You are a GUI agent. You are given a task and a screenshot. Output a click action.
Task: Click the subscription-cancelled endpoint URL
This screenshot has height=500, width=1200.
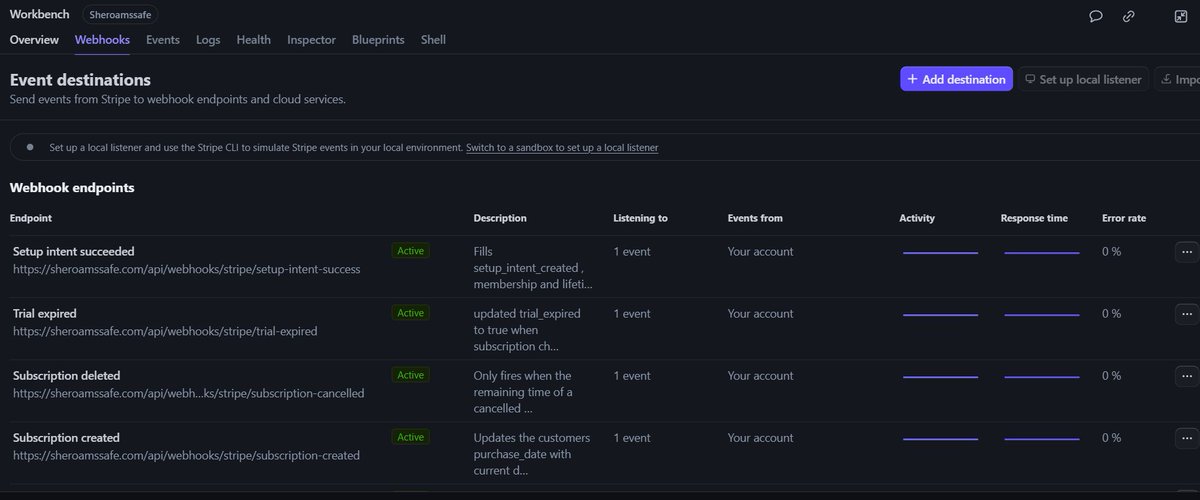point(189,393)
